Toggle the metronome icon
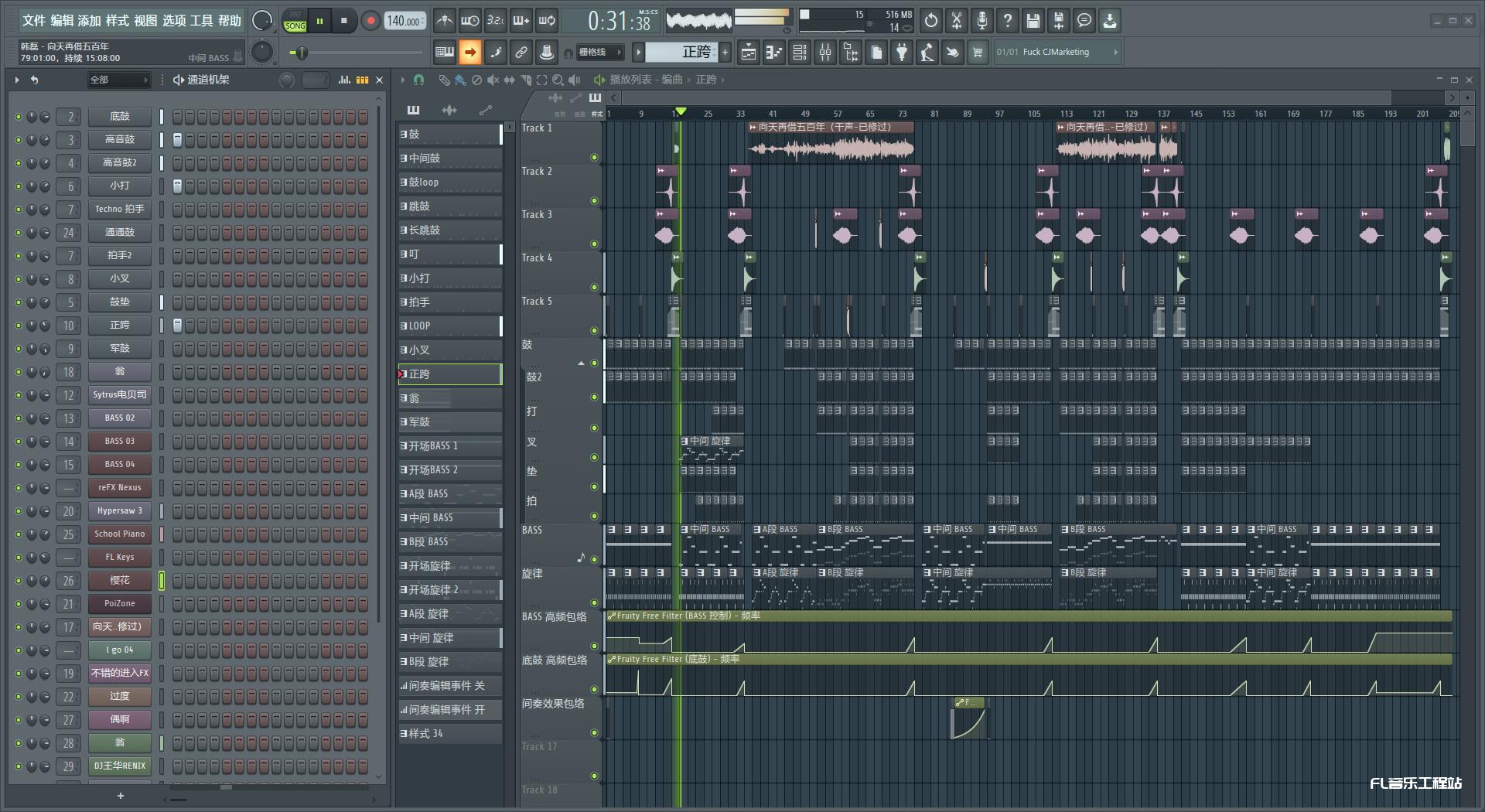Viewport: 1485px width, 812px height. [x=444, y=21]
